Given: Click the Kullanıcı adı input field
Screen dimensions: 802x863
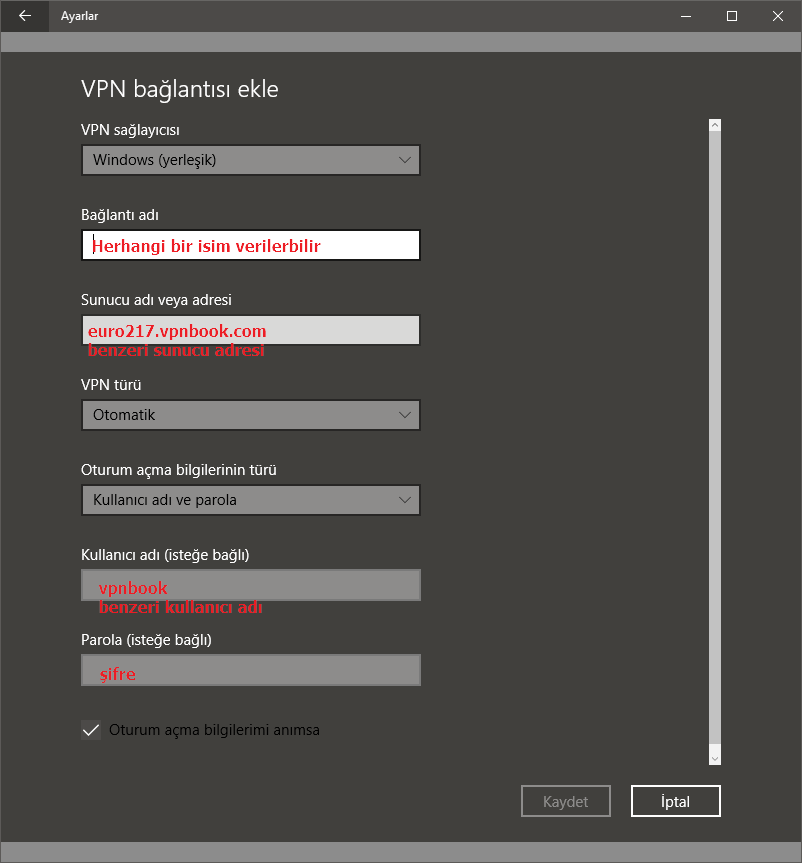Looking at the screenshot, I should [x=250, y=585].
